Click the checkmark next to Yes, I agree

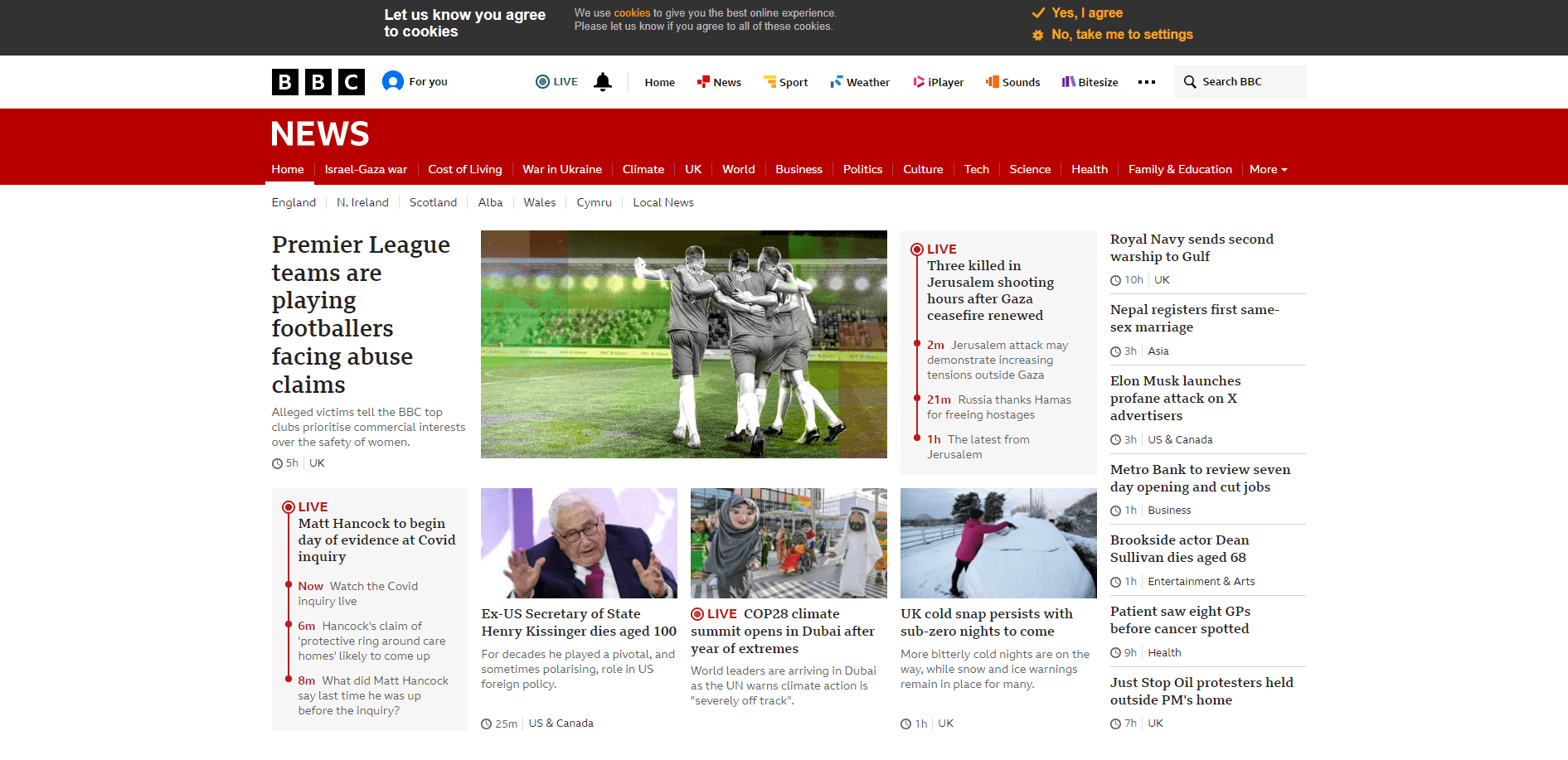(x=1038, y=12)
